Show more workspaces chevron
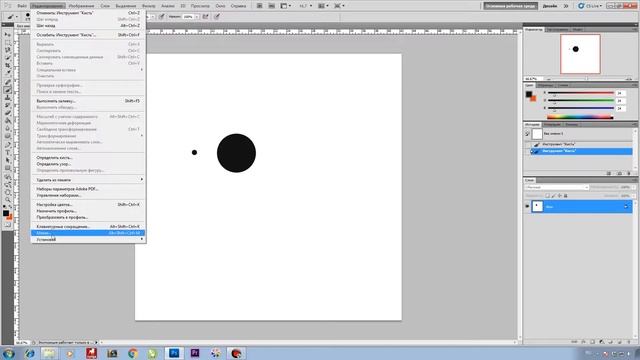Screen dimensions: 640x360 pos(566,6)
